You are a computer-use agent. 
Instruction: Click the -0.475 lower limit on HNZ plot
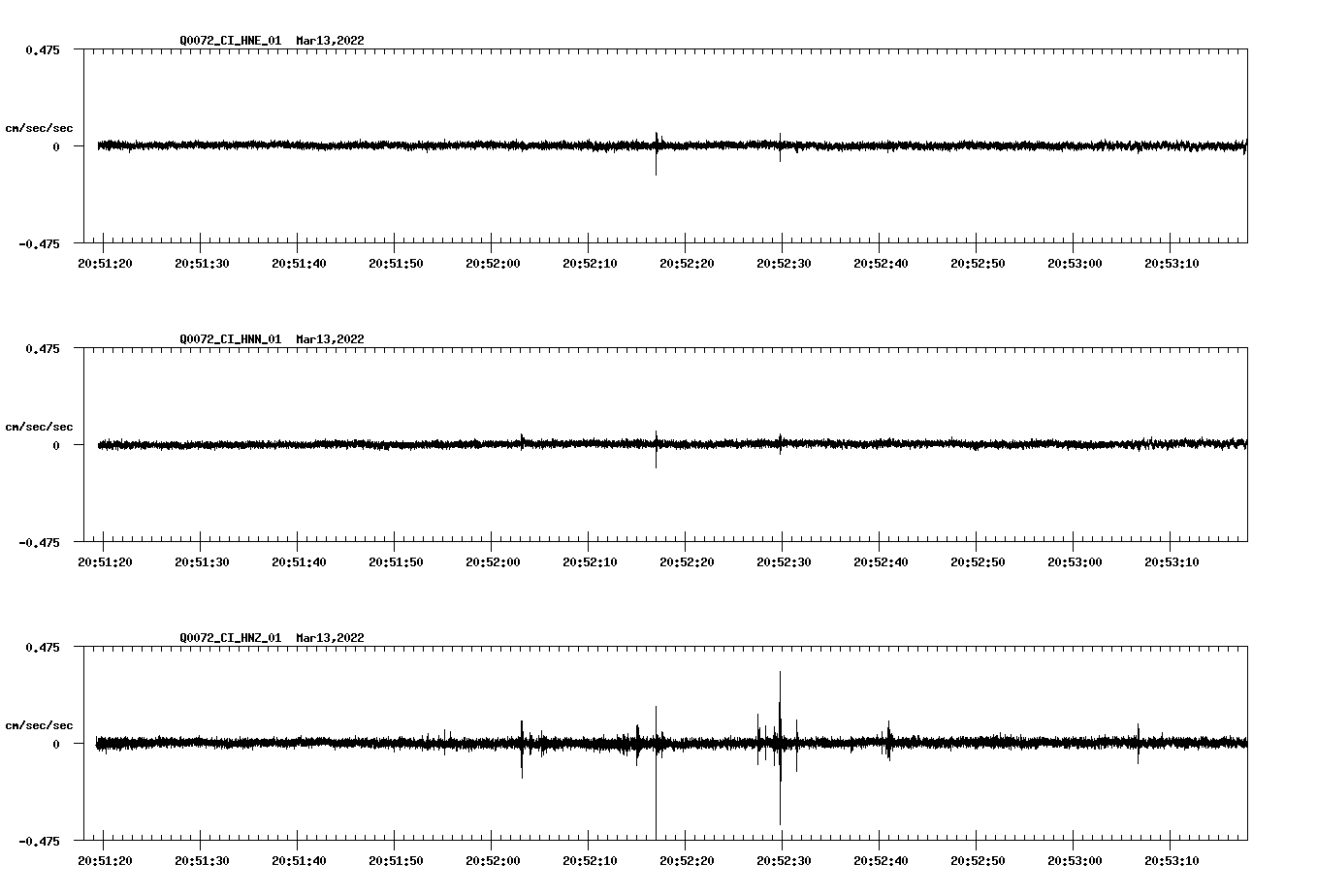(39, 842)
